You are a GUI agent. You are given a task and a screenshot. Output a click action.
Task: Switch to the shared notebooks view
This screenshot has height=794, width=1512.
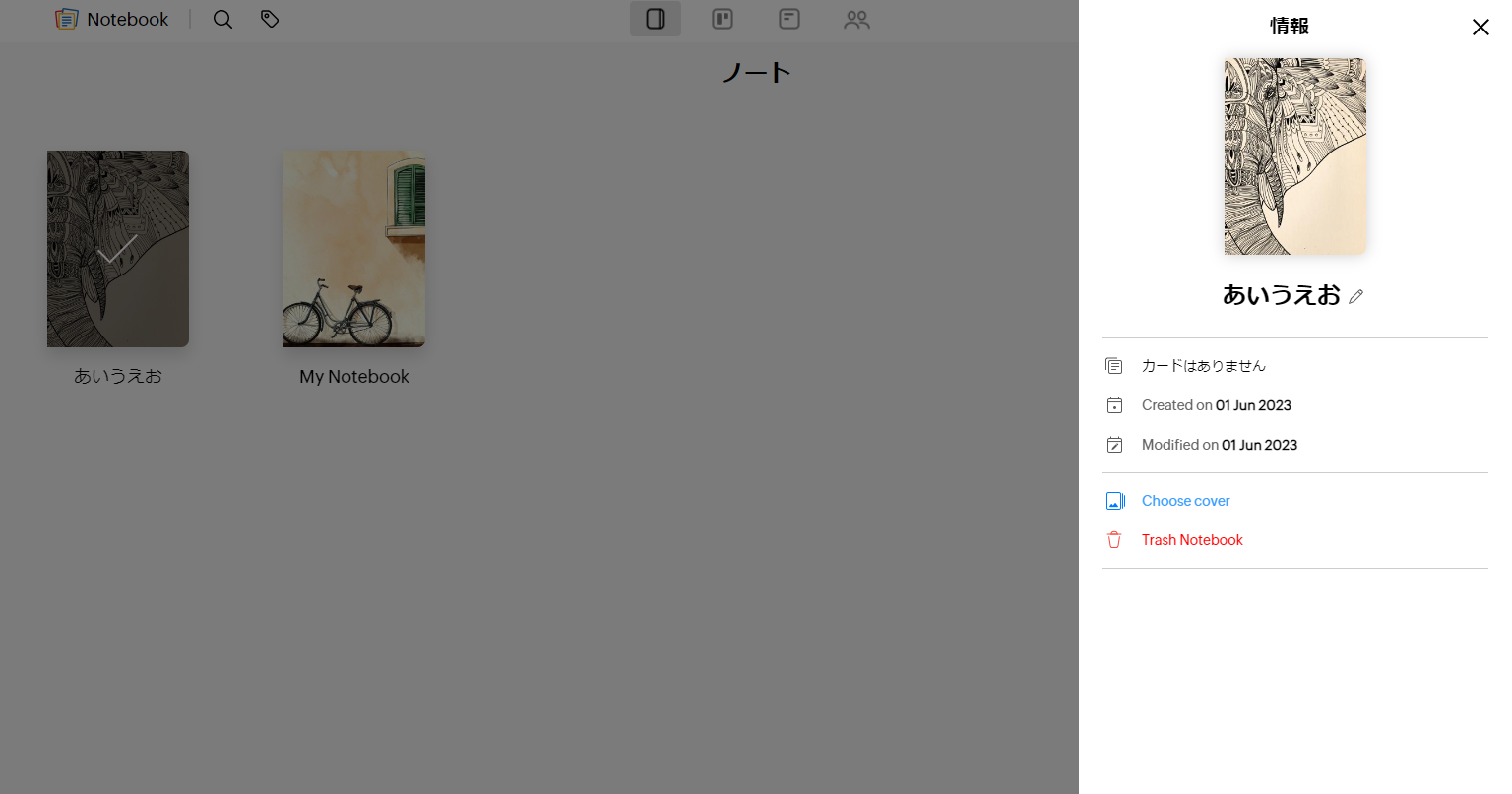tap(856, 19)
